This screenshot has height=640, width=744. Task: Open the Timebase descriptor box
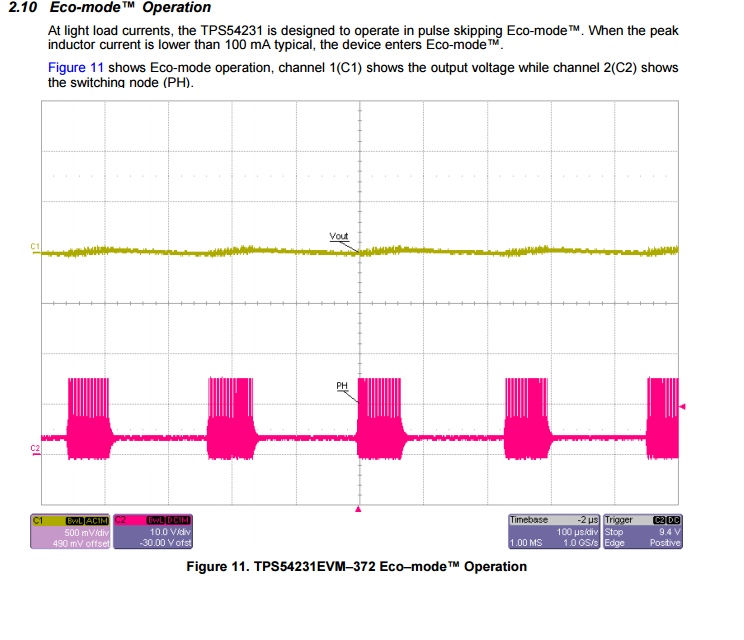(x=554, y=531)
